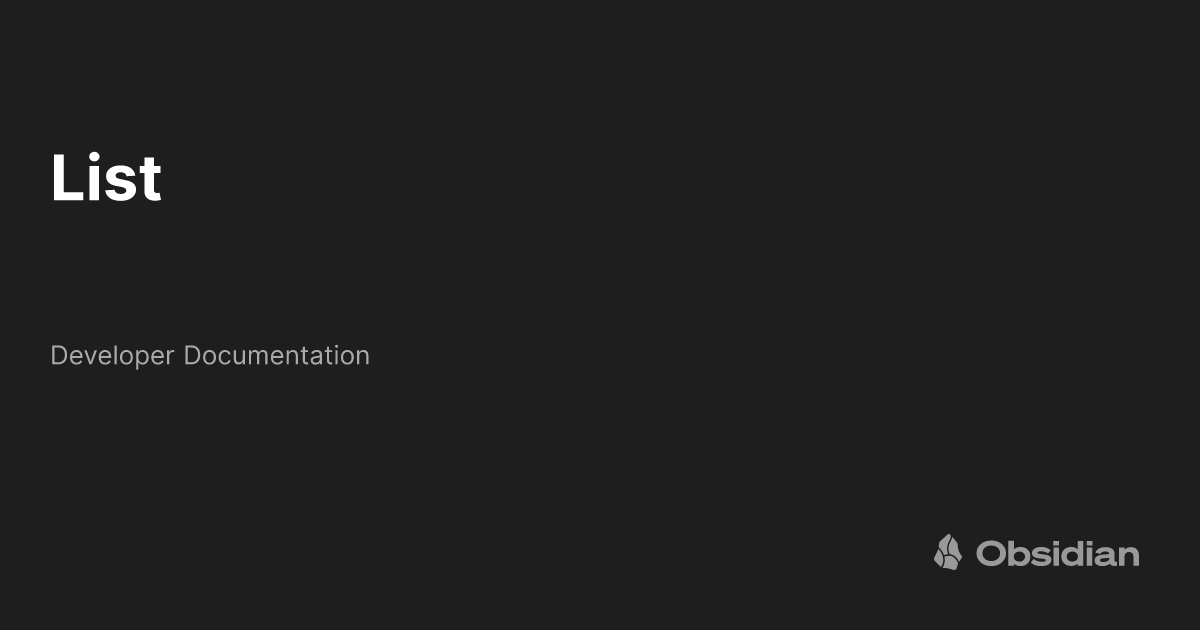
Task: Click the "List" page title
Action: pos(106,178)
